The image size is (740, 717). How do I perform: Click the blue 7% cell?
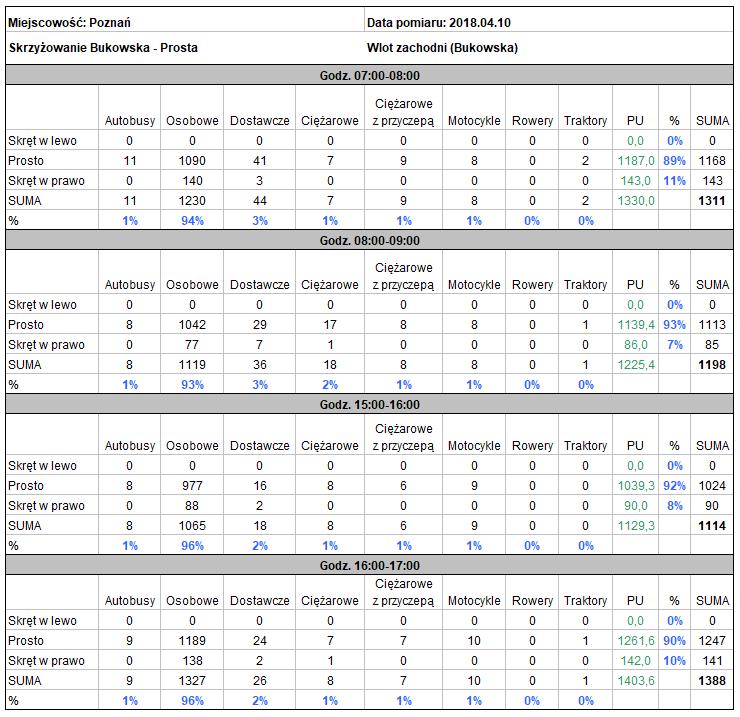click(x=674, y=345)
